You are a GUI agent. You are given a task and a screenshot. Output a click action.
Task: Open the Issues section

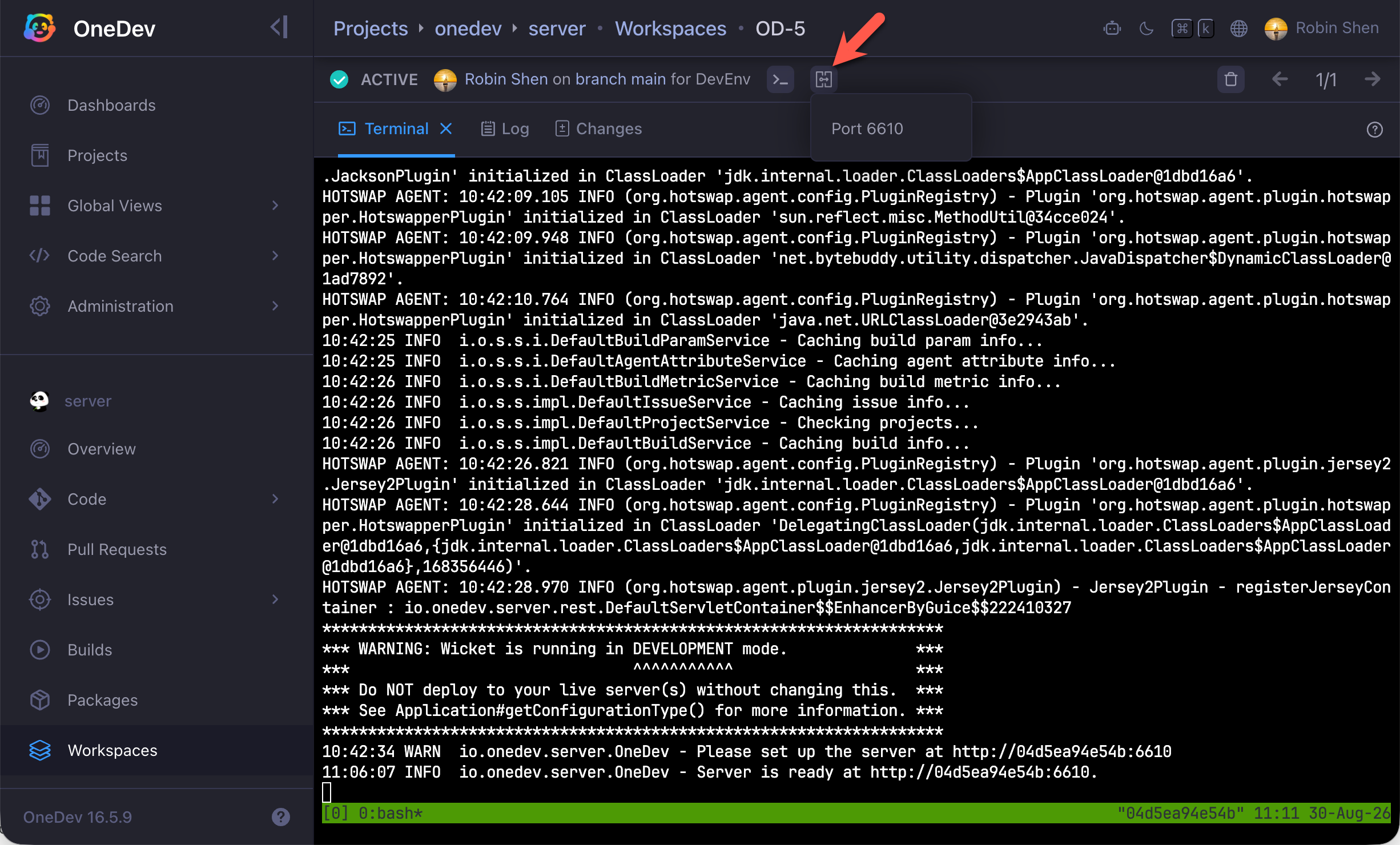click(x=156, y=599)
